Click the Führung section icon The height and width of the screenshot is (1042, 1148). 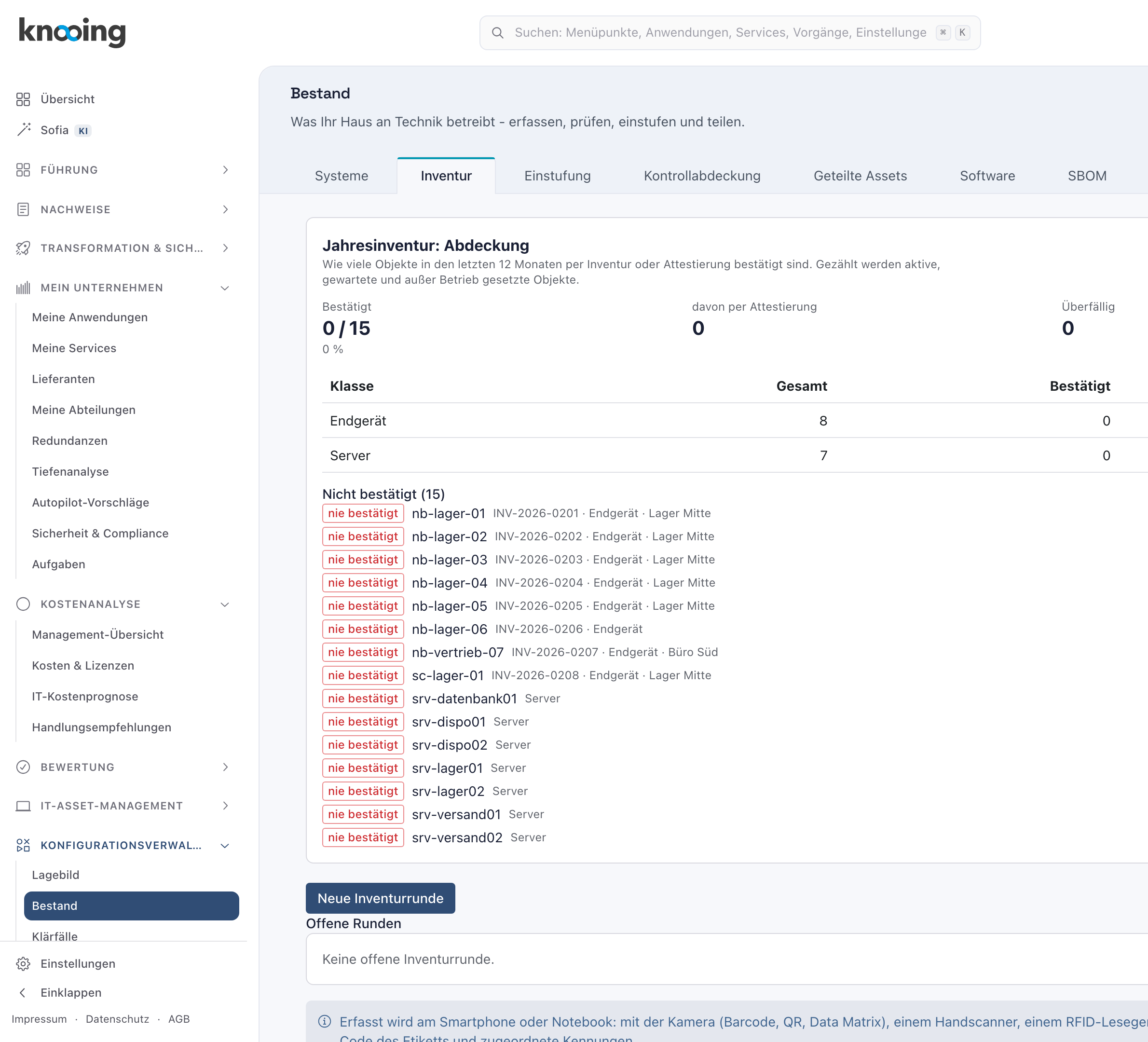(x=23, y=170)
